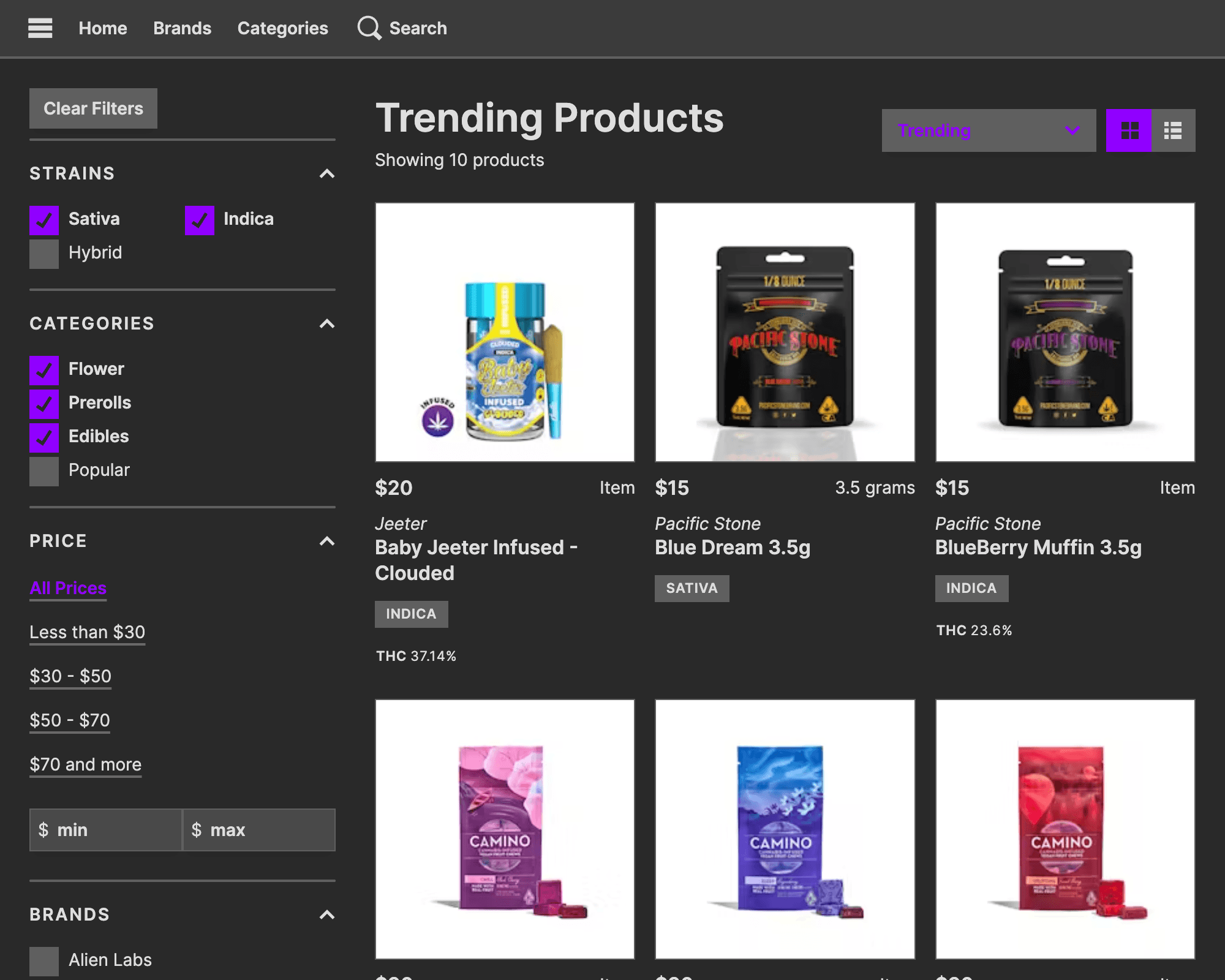Click Pacific Stone brand above BlueBerry Muffin

click(988, 524)
